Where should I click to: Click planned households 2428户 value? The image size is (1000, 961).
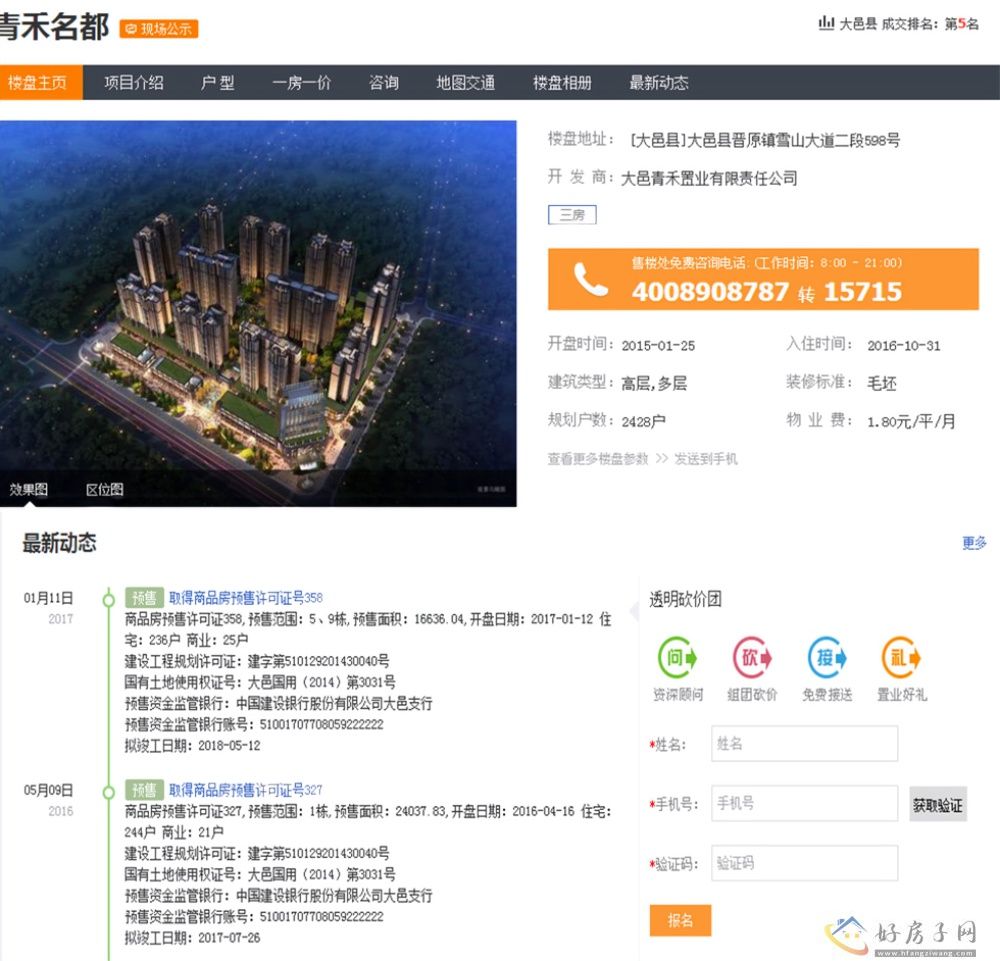[643, 422]
